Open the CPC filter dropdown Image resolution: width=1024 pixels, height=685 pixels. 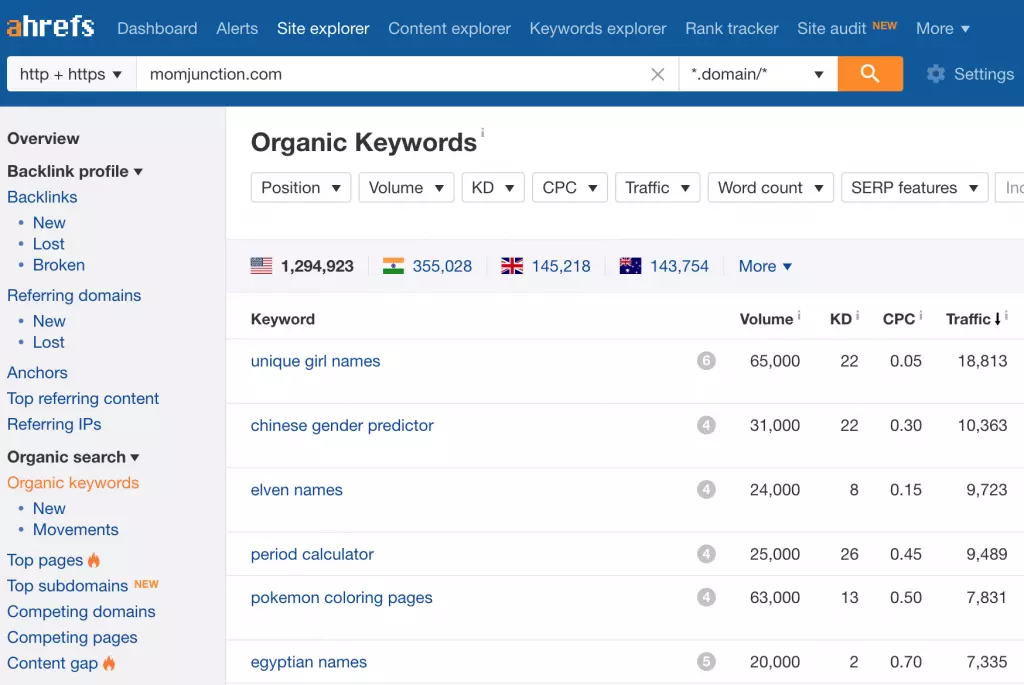(569, 187)
